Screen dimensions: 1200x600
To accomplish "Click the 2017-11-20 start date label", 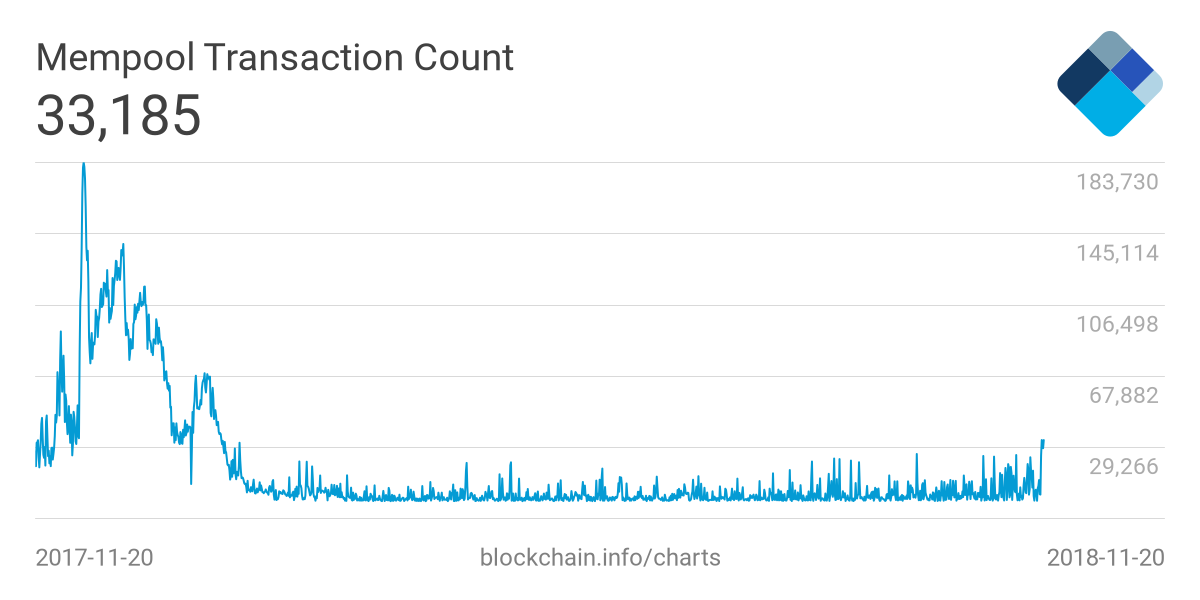I will (x=94, y=557).
